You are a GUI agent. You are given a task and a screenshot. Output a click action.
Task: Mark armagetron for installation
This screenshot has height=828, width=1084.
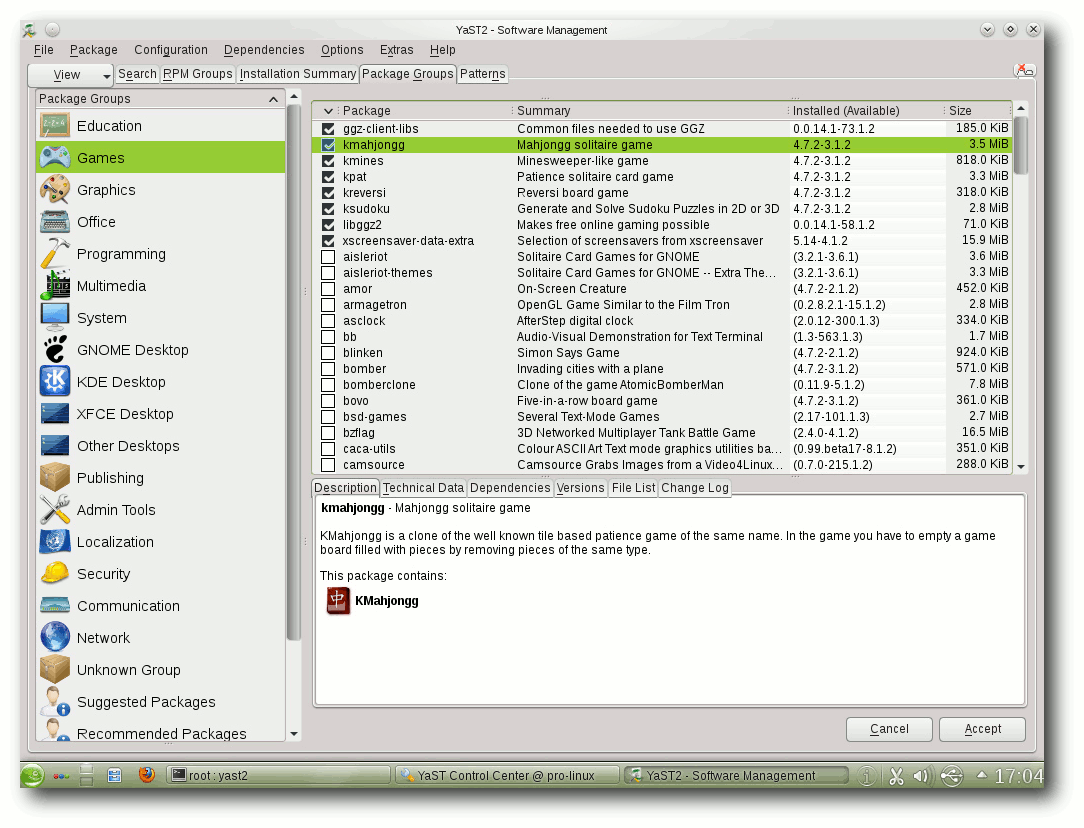(x=328, y=305)
